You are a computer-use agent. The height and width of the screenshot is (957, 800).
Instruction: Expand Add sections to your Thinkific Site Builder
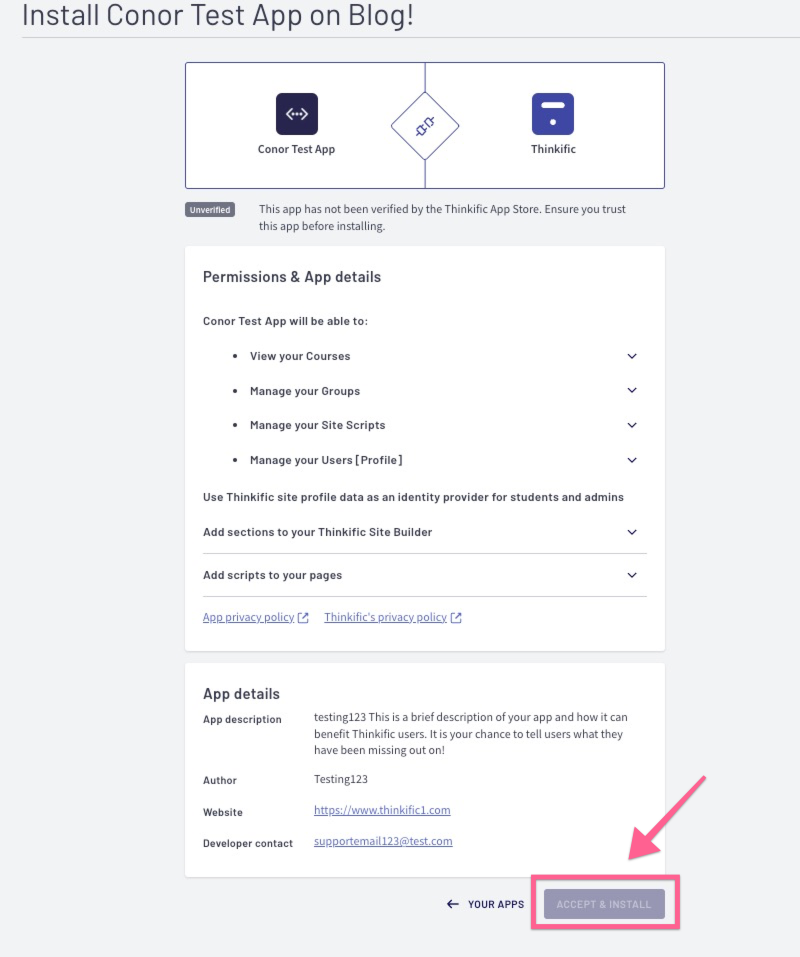pos(425,532)
